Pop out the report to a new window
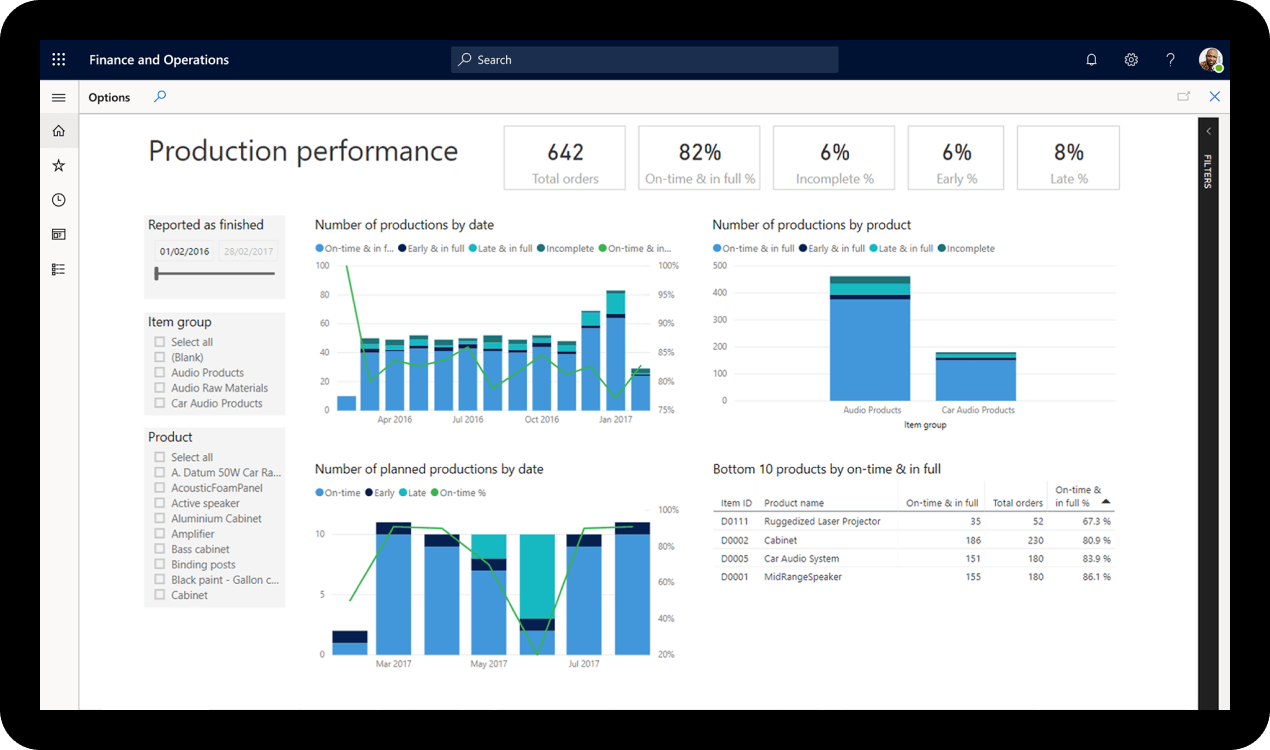Image resolution: width=1270 pixels, height=750 pixels. (1184, 96)
